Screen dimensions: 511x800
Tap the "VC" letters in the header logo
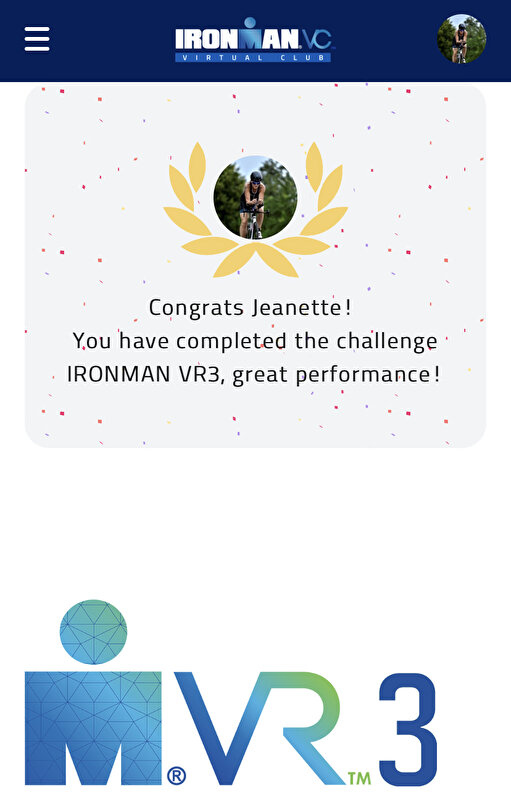(316, 39)
